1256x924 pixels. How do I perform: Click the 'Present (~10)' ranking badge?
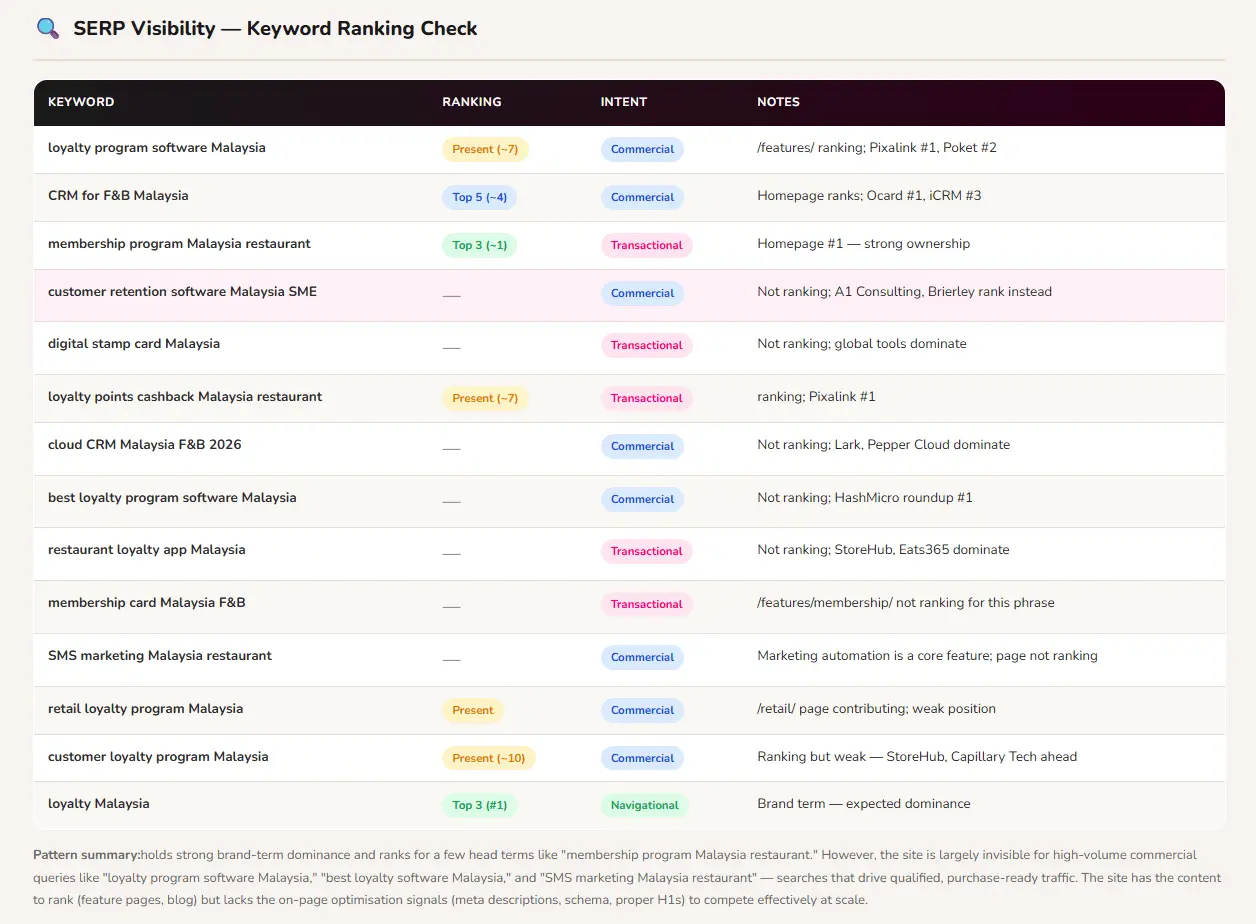[x=489, y=759]
